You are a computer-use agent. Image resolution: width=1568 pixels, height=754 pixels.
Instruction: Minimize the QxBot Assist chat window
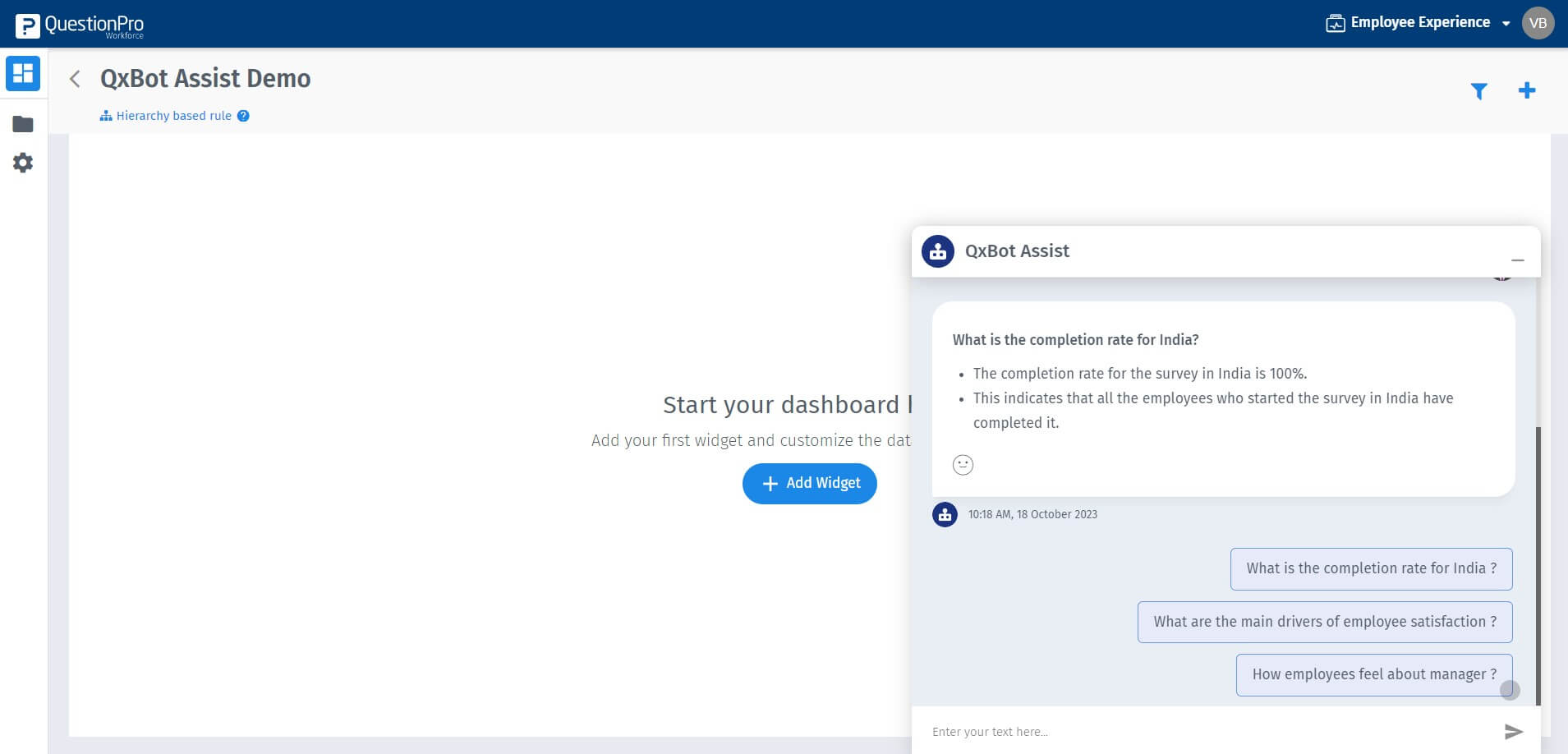click(1515, 259)
